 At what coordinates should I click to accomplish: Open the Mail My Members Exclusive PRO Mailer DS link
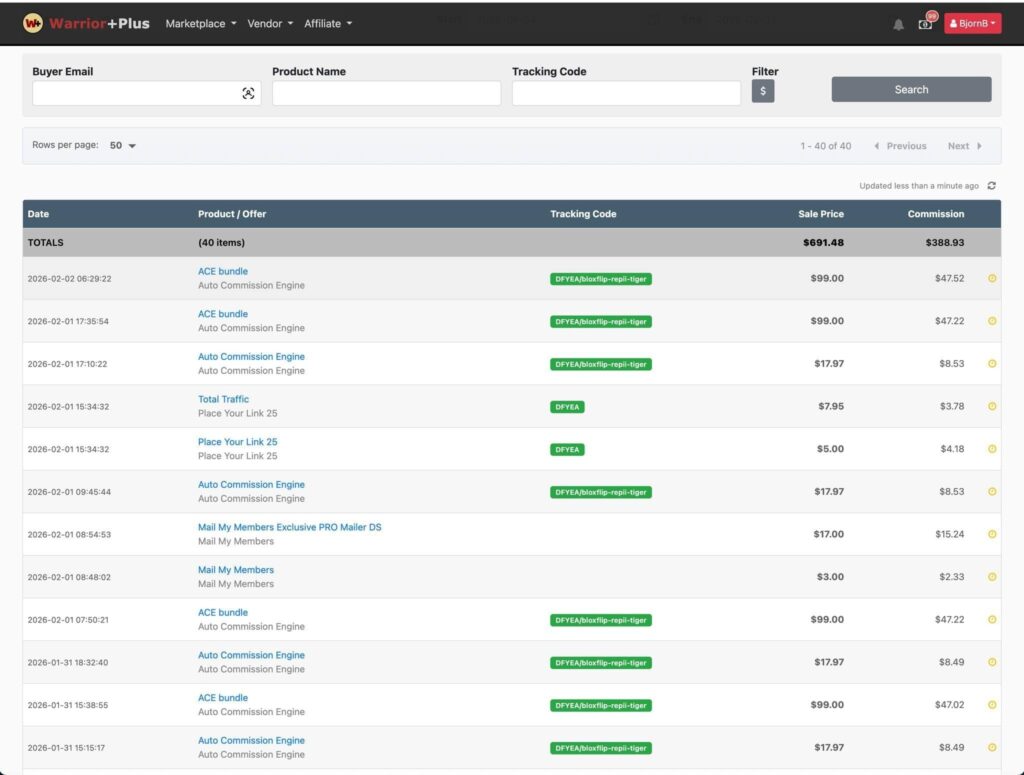click(289, 527)
